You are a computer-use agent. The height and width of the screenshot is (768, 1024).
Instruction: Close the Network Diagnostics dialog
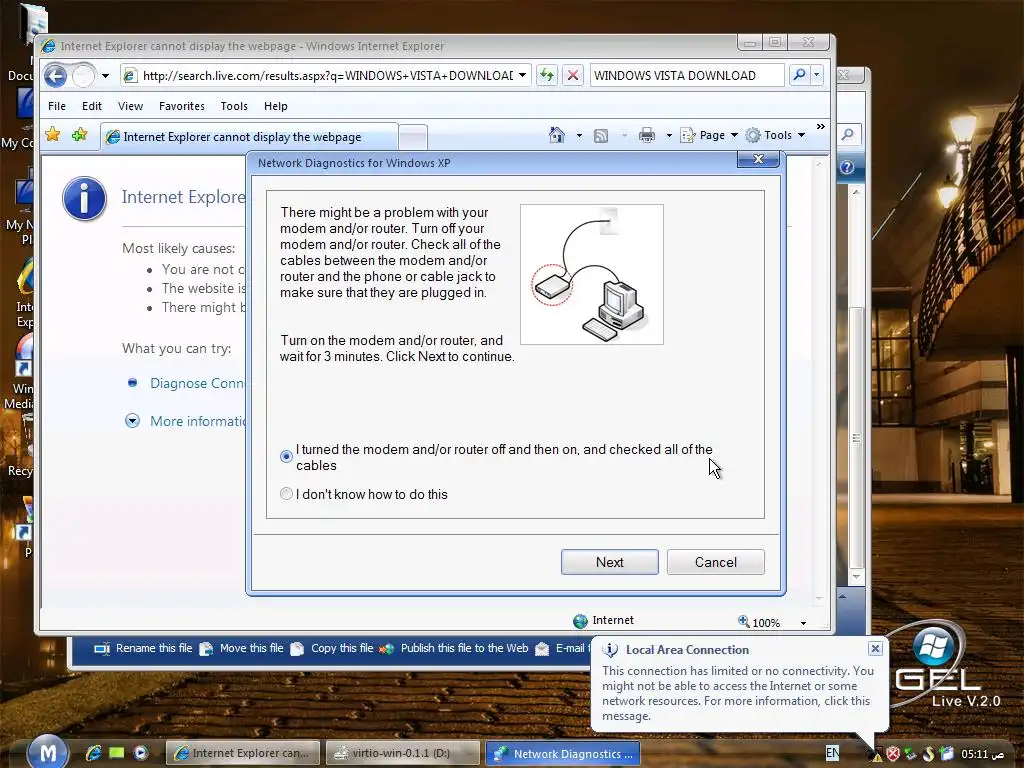758,159
